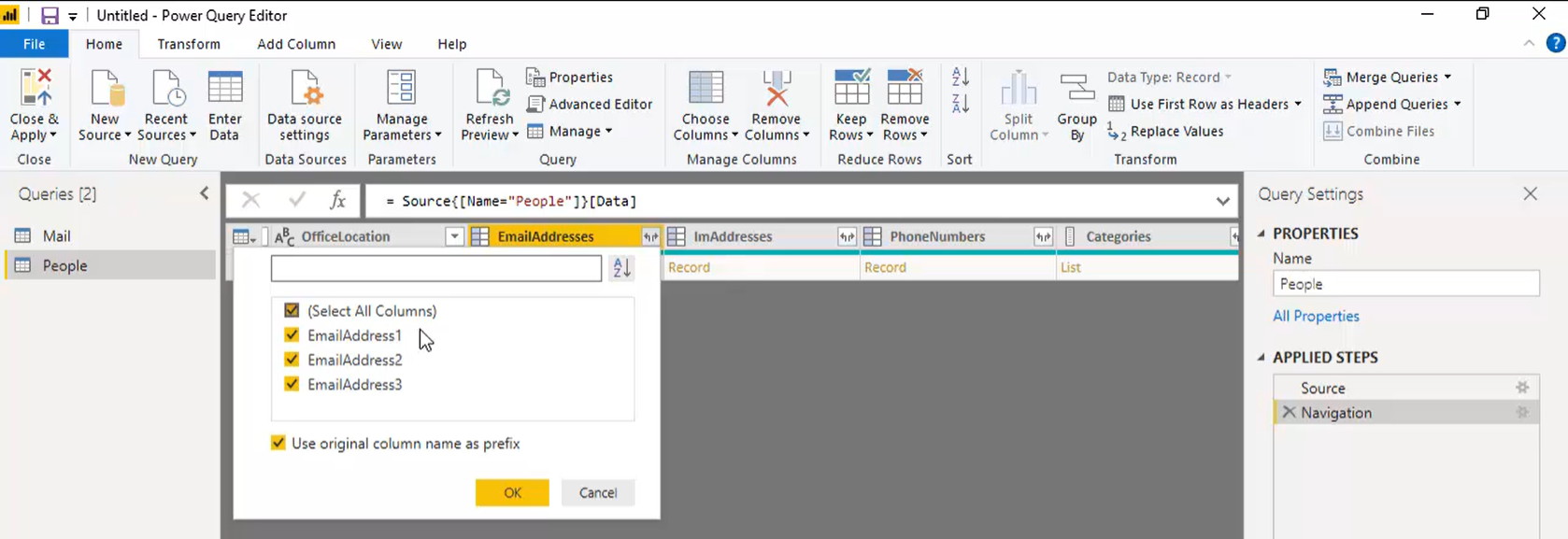Click the Keep Rows icon
Image resolution: width=1568 pixels, height=539 pixels.
pyautogui.click(x=851, y=88)
